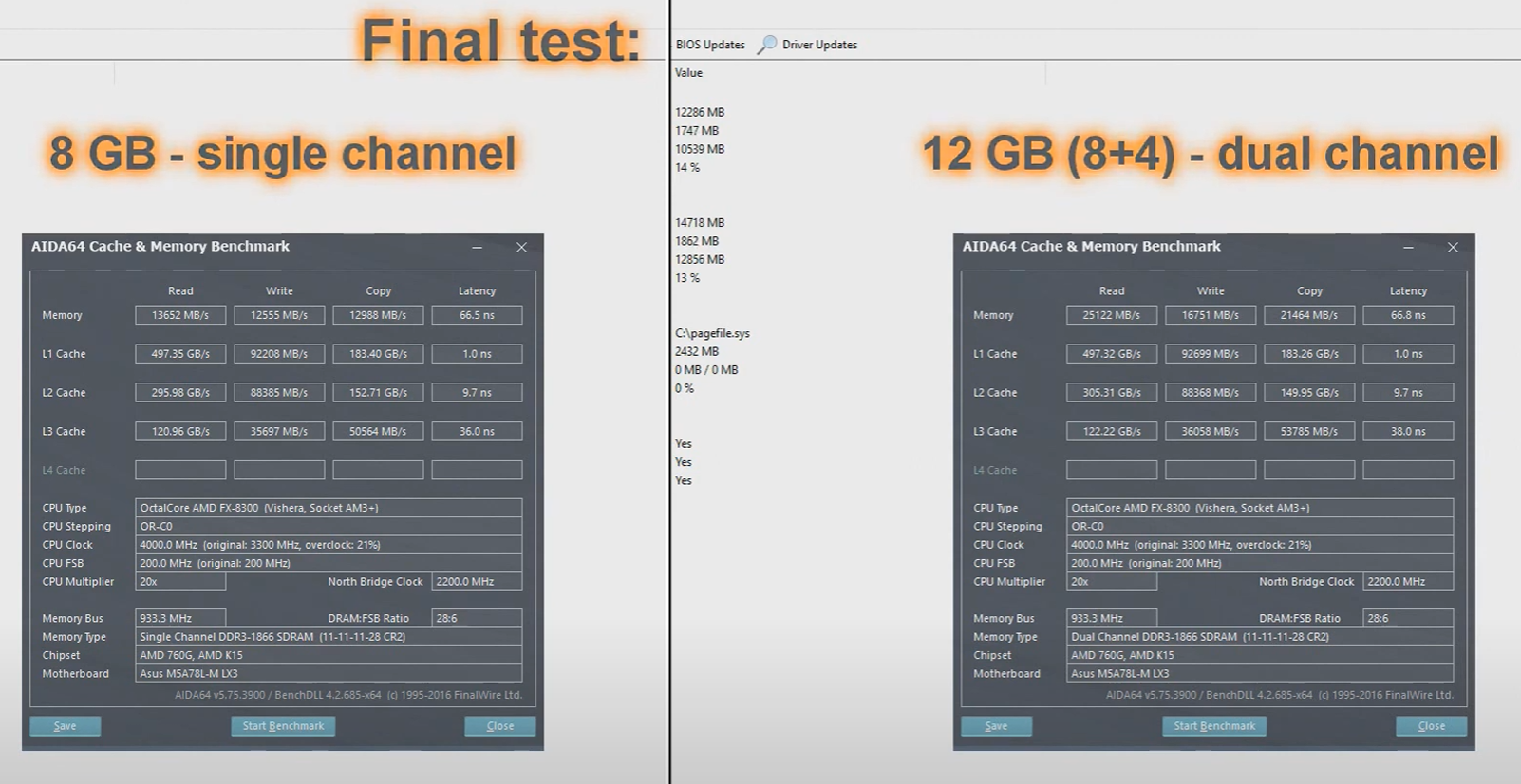Select the 88385 MB/s L2 write value
This screenshot has height=784, width=1521.
point(279,393)
